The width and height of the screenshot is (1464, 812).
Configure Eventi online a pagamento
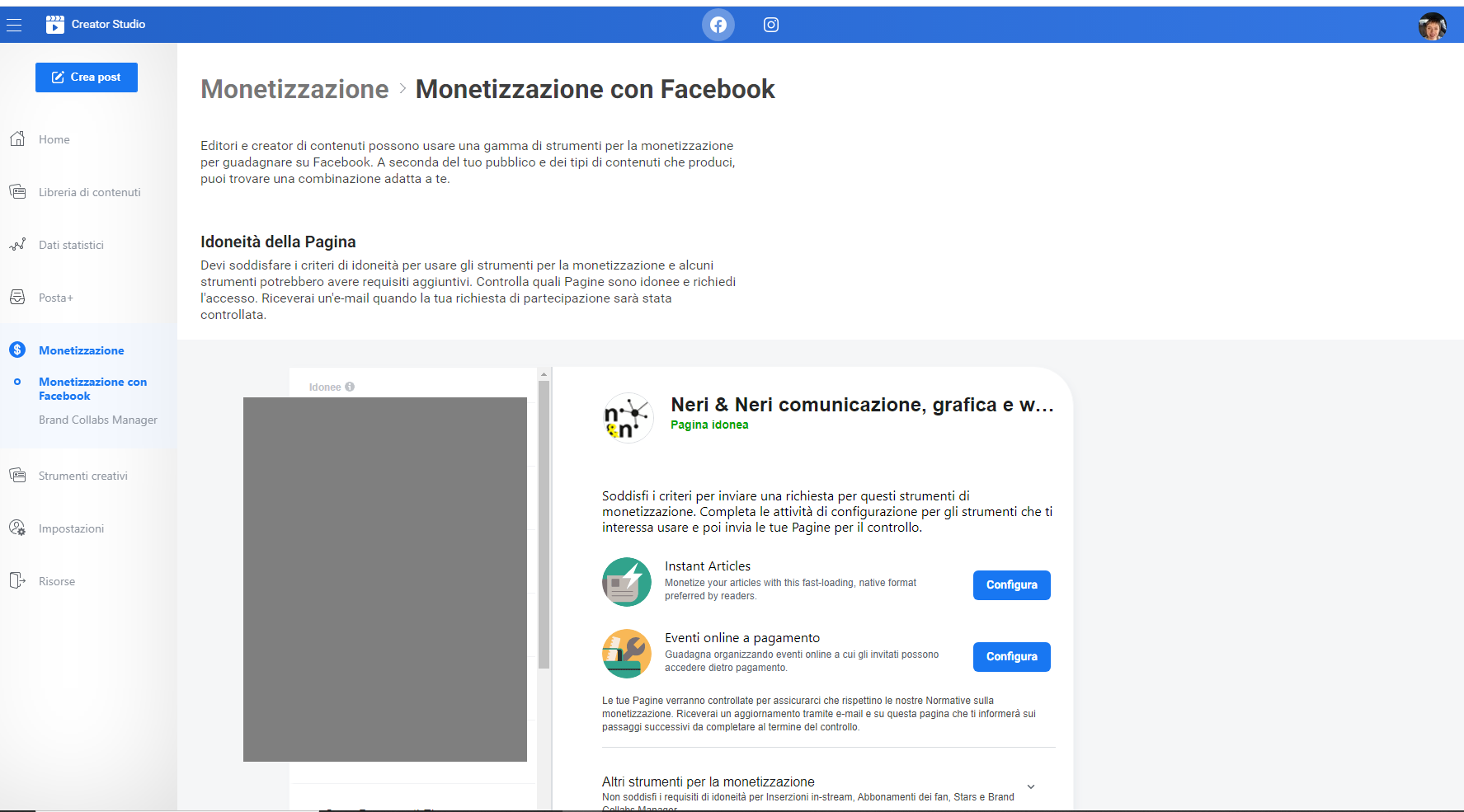pyautogui.click(x=1011, y=657)
